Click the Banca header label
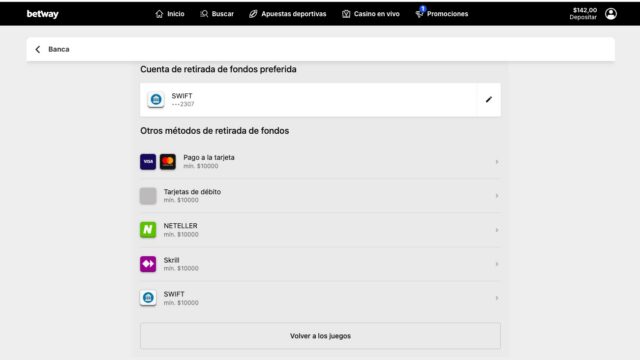Viewport: 640px width, 360px height. pyautogui.click(x=59, y=49)
